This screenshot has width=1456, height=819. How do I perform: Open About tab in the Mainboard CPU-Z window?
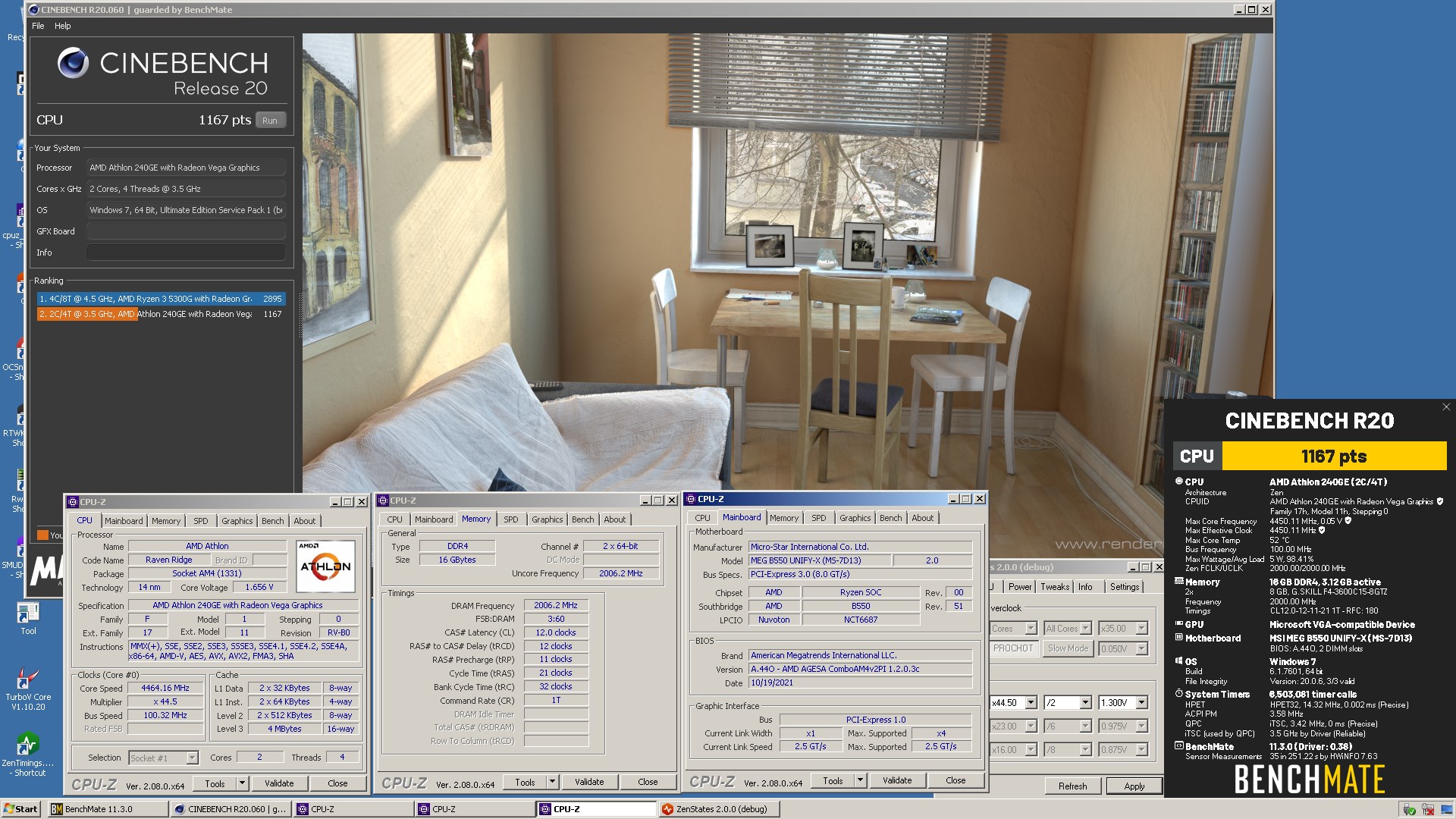923,518
